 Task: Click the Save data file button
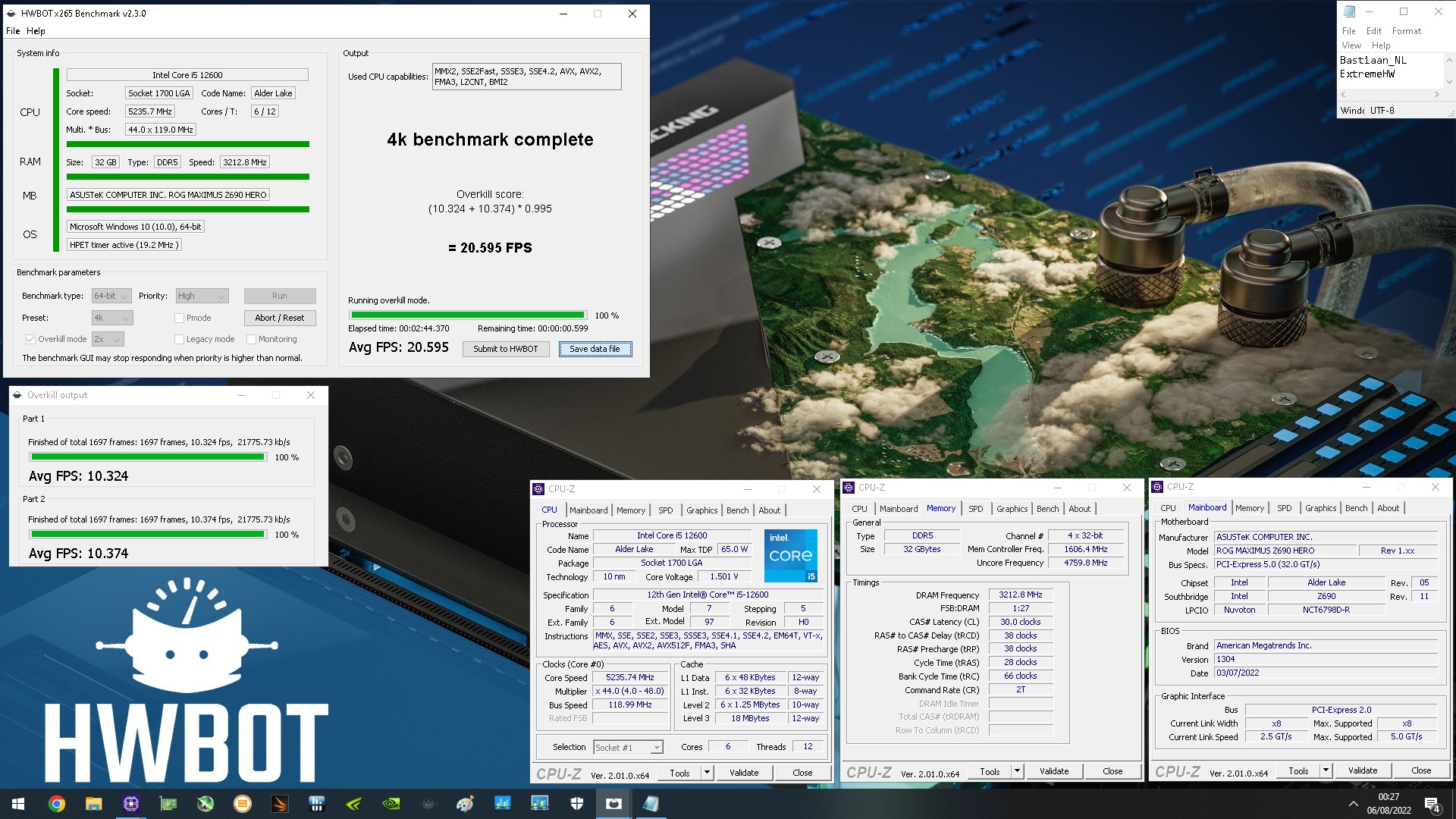[x=595, y=349]
